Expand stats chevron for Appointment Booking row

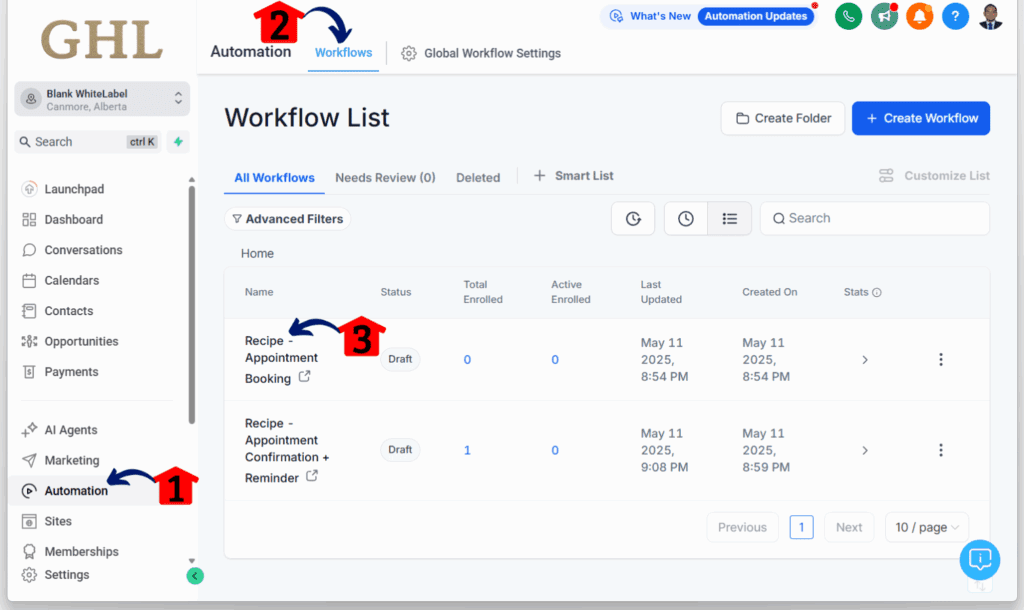[x=865, y=360]
